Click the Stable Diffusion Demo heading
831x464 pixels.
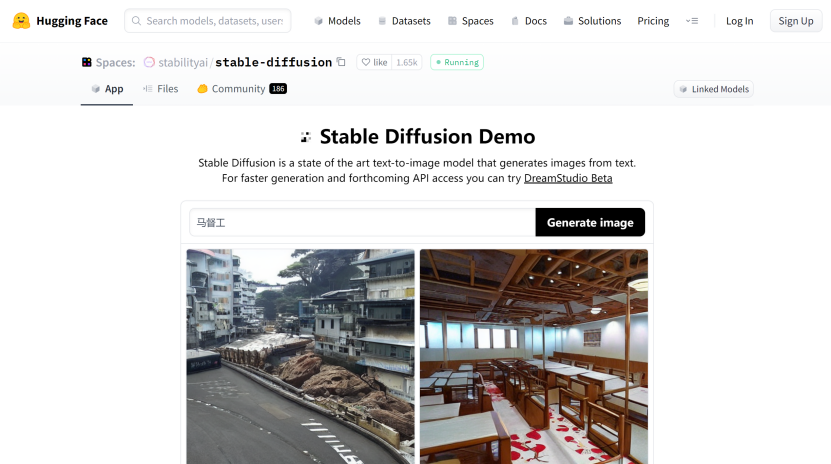[427, 137]
